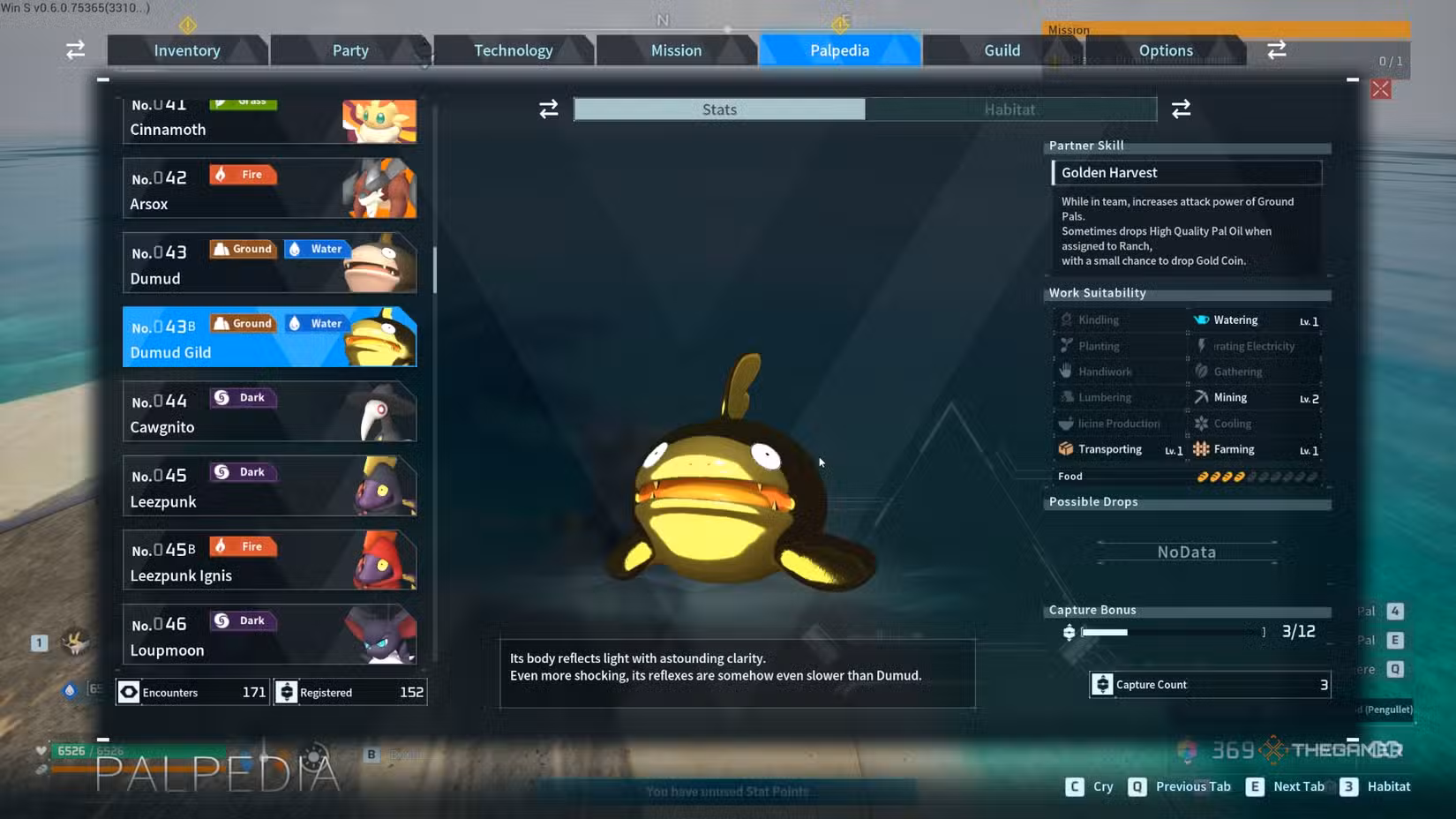Click the Kindling work icon
The width and height of the screenshot is (1456, 819).
coord(1067,319)
